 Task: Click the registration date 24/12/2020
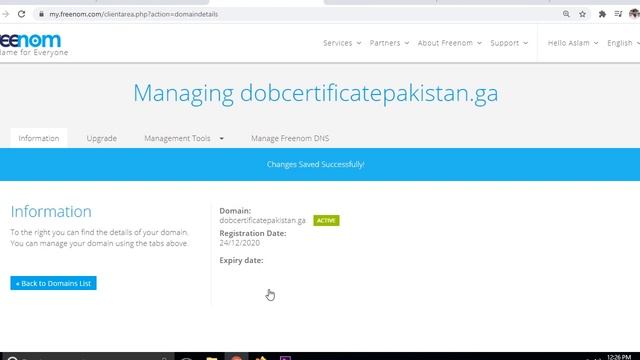(240, 243)
